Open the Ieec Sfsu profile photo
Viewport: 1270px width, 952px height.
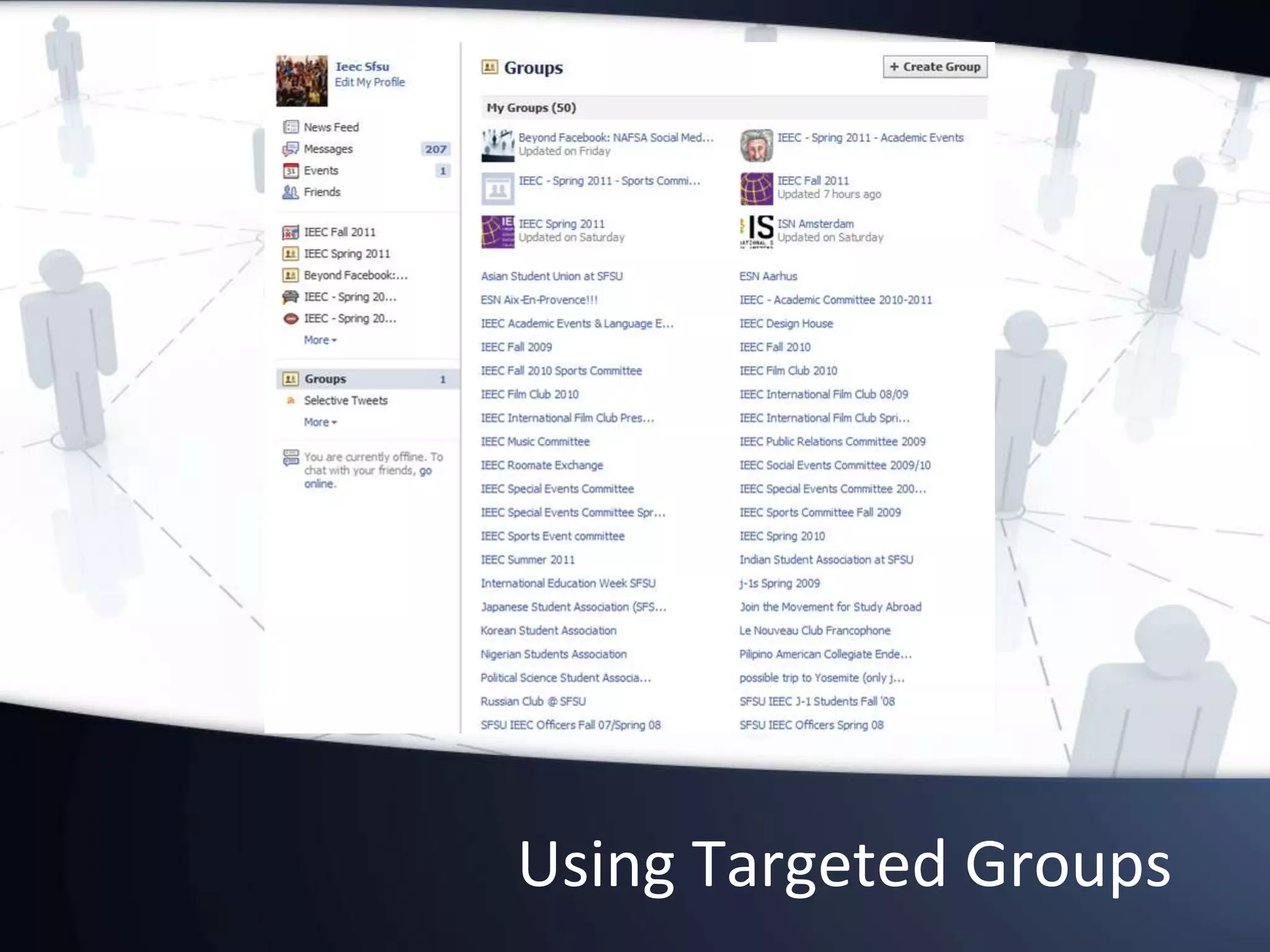click(302, 81)
